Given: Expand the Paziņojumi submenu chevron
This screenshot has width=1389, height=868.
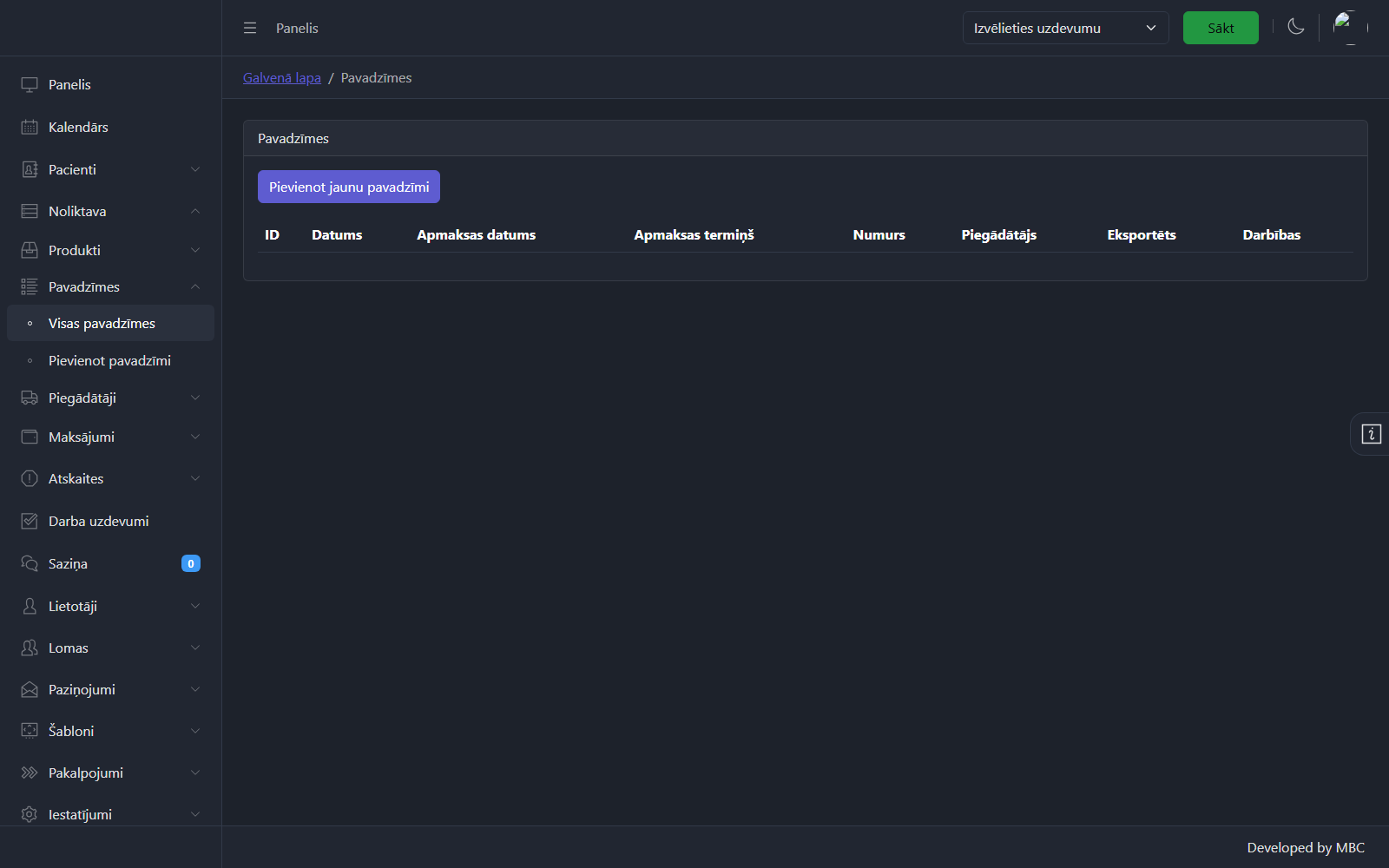Looking at the screenshot, I should tap(195, 689).
